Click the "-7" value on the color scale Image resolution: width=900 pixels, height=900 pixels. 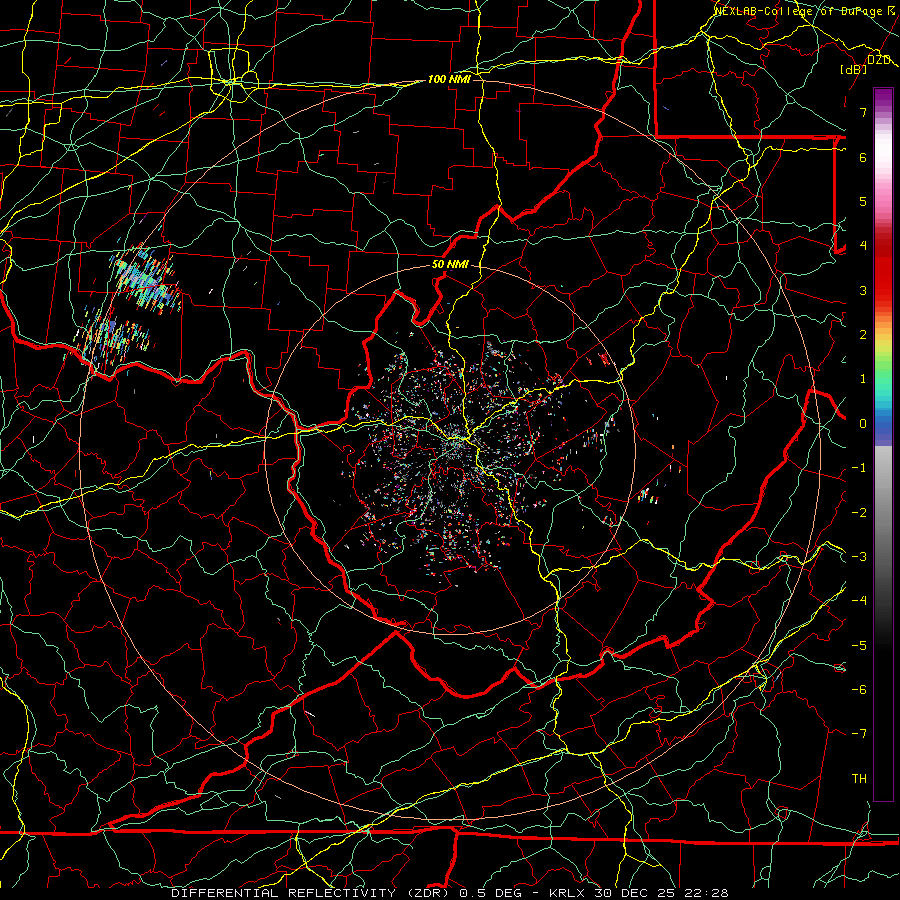(859, 734)
